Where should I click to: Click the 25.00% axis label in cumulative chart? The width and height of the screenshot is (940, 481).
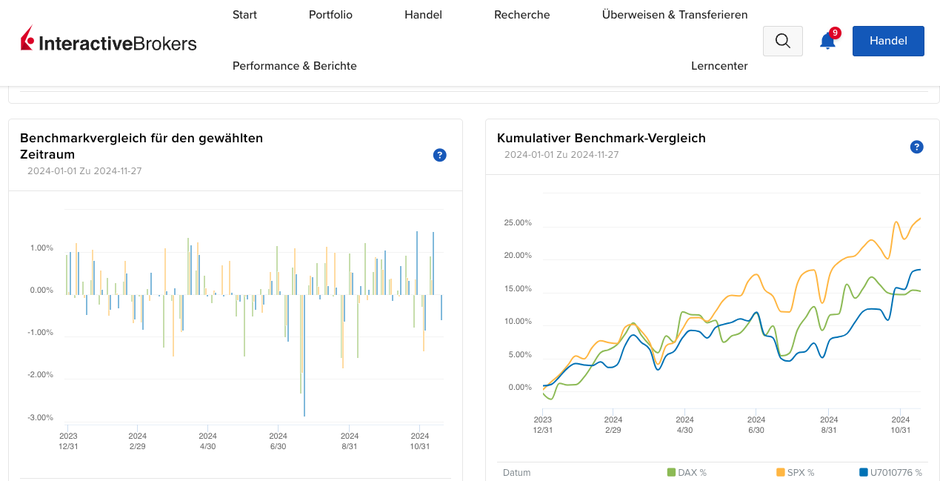click(x=518, y=223)
